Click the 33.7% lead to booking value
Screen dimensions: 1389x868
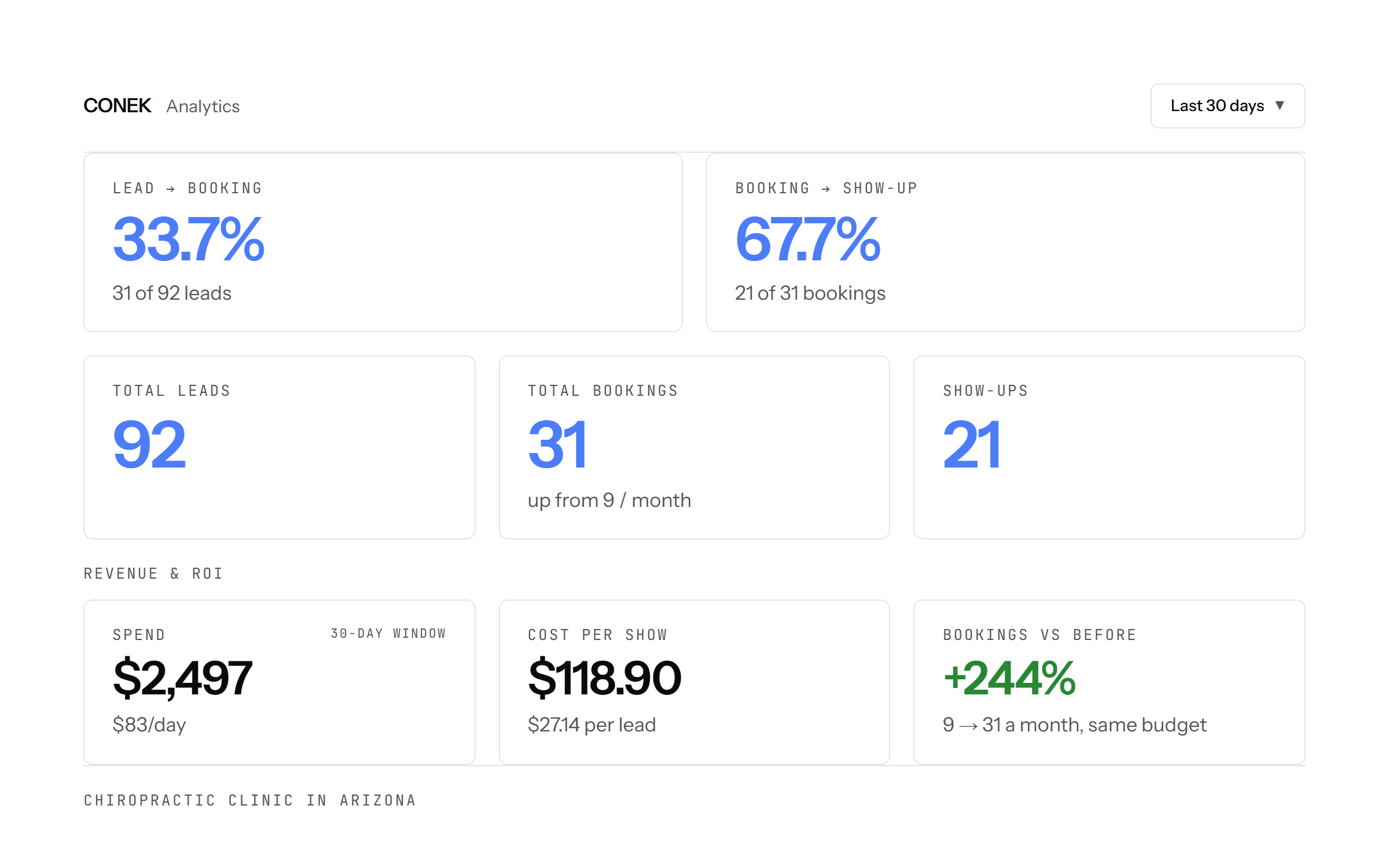(189, 239)
